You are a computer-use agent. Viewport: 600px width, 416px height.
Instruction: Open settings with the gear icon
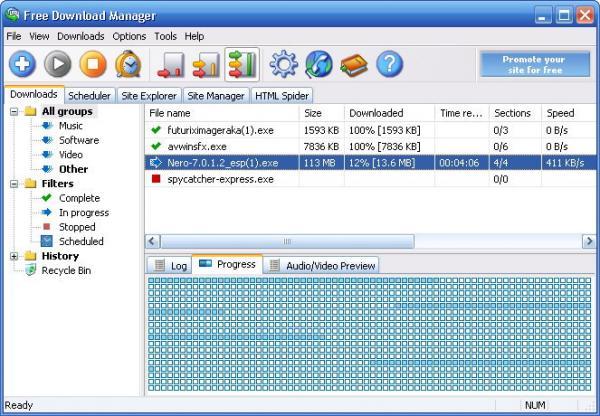tap(284, 64)
